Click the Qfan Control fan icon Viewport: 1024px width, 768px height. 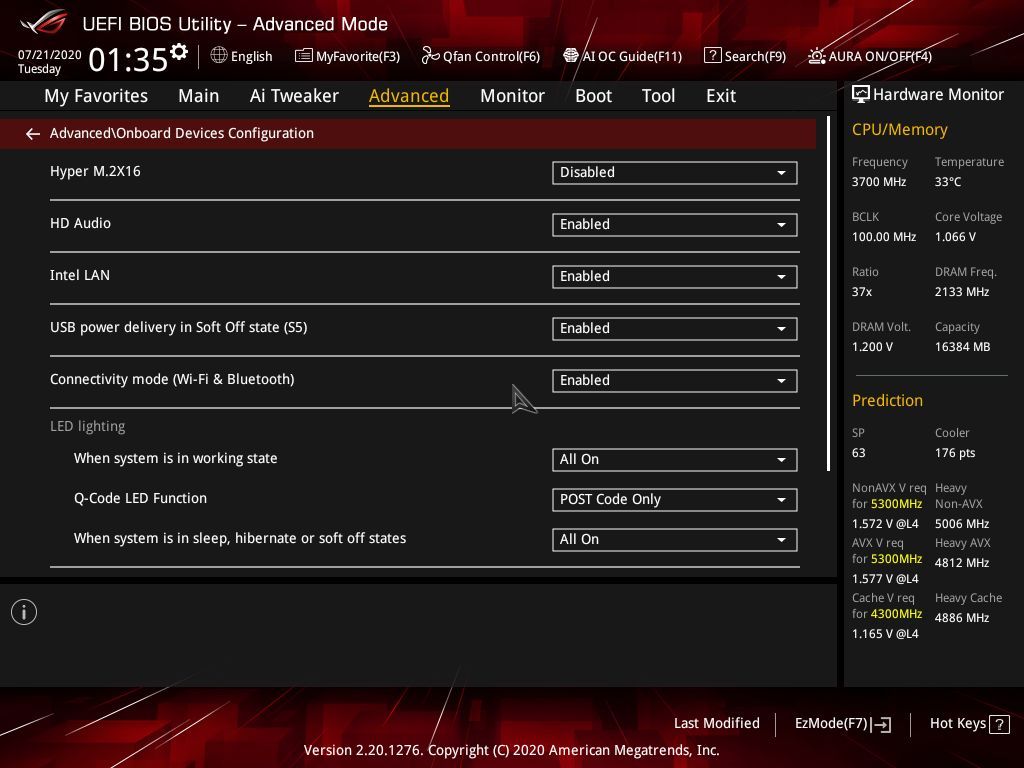click(430, 56)
